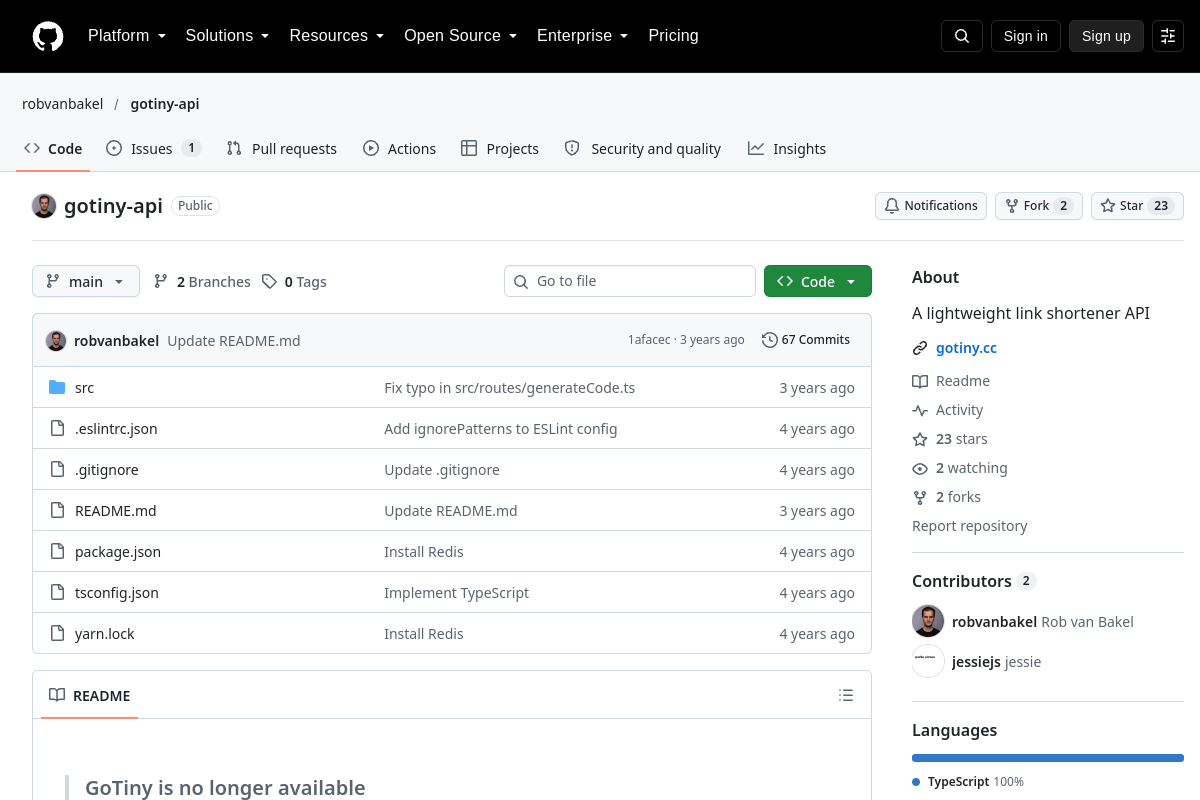This screenshot has width=1200, height=800.
Task: Open the Insights tab
Action: point(787,149)
